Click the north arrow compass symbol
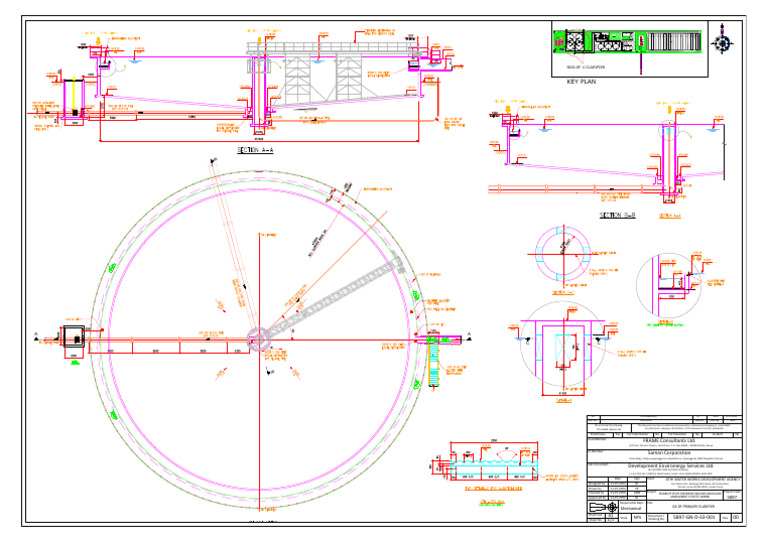Screen dimensions: 768x542 [x=722, y=42]
